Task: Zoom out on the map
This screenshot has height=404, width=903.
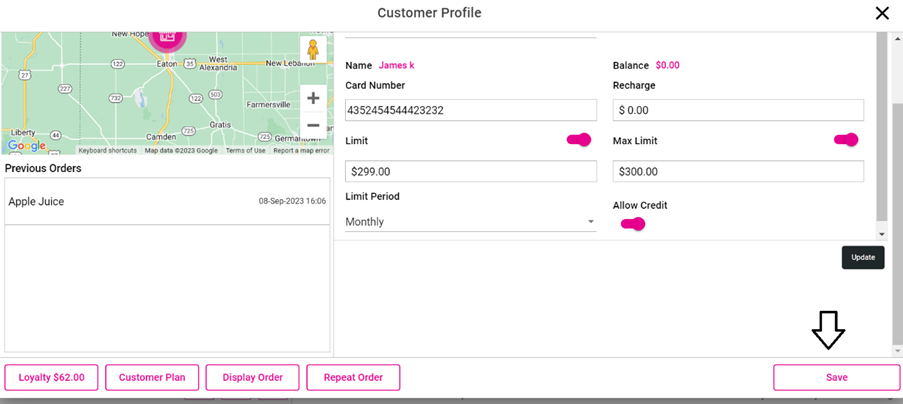Action: tap(313, 126)
